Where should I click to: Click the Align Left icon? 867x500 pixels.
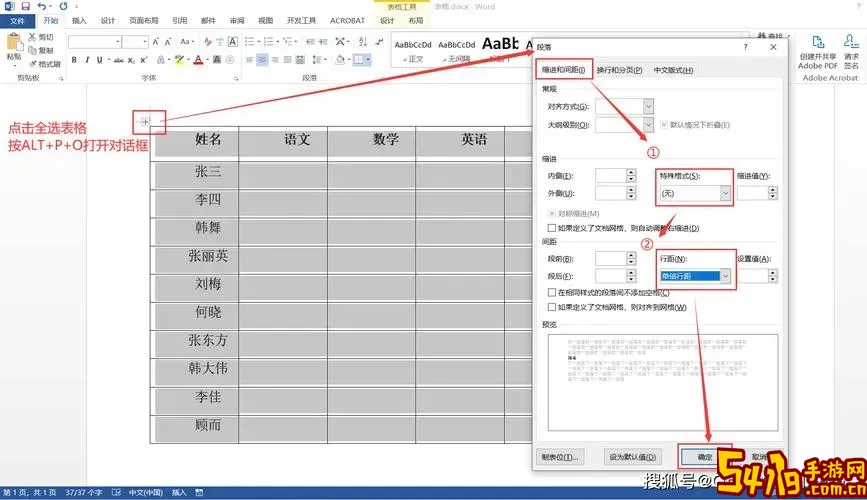(x=249, y=60)
